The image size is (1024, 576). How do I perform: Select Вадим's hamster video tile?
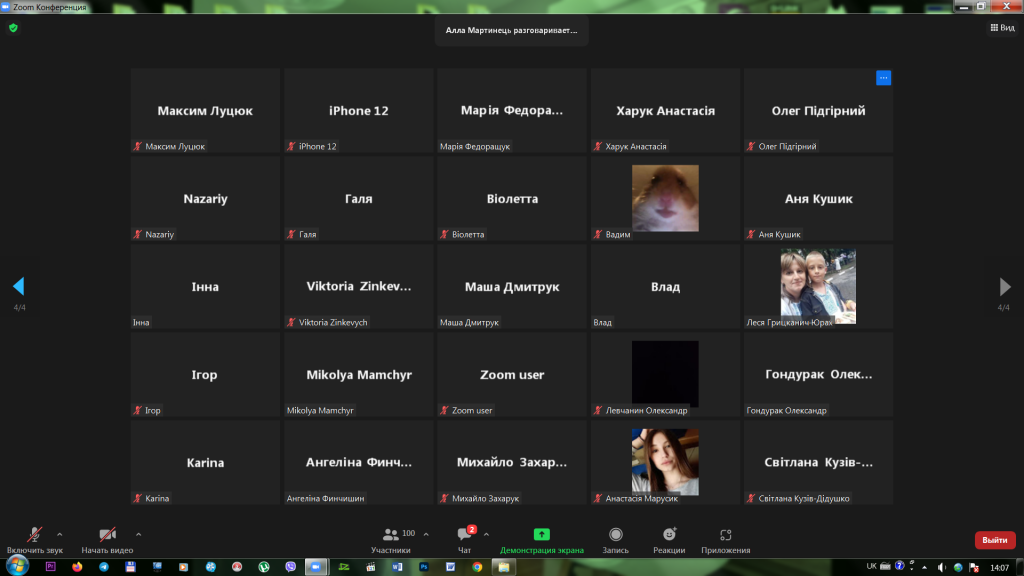point(665,199)
